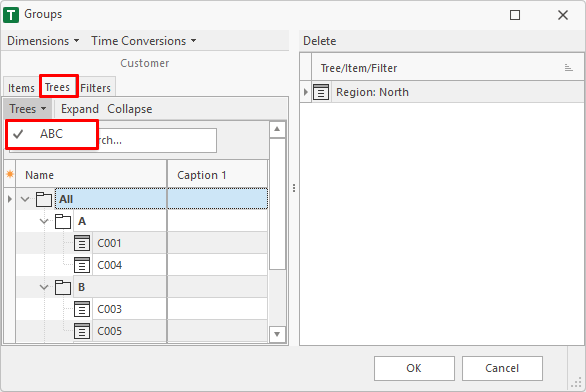Click the tree scrollbar down arrow

pyautogui.click(x=277, y=334)
